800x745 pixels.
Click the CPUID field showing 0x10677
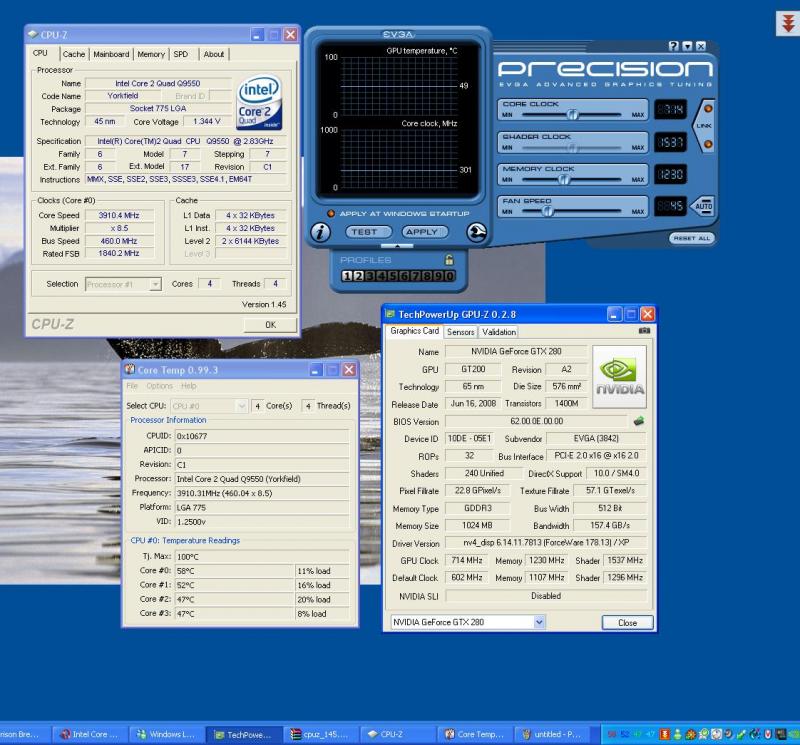262,436
